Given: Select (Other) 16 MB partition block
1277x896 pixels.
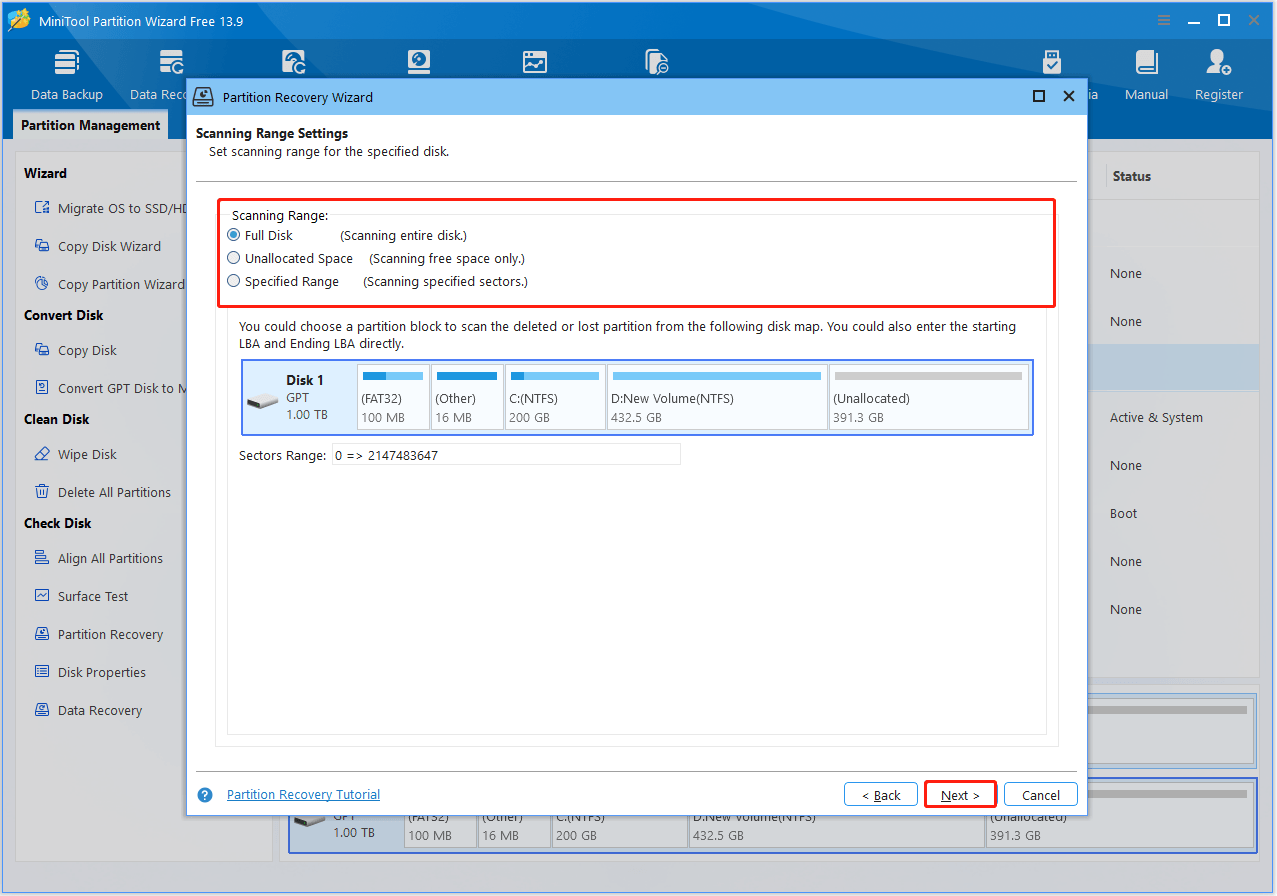Looking at the screenshot, I should click(467, 397).
